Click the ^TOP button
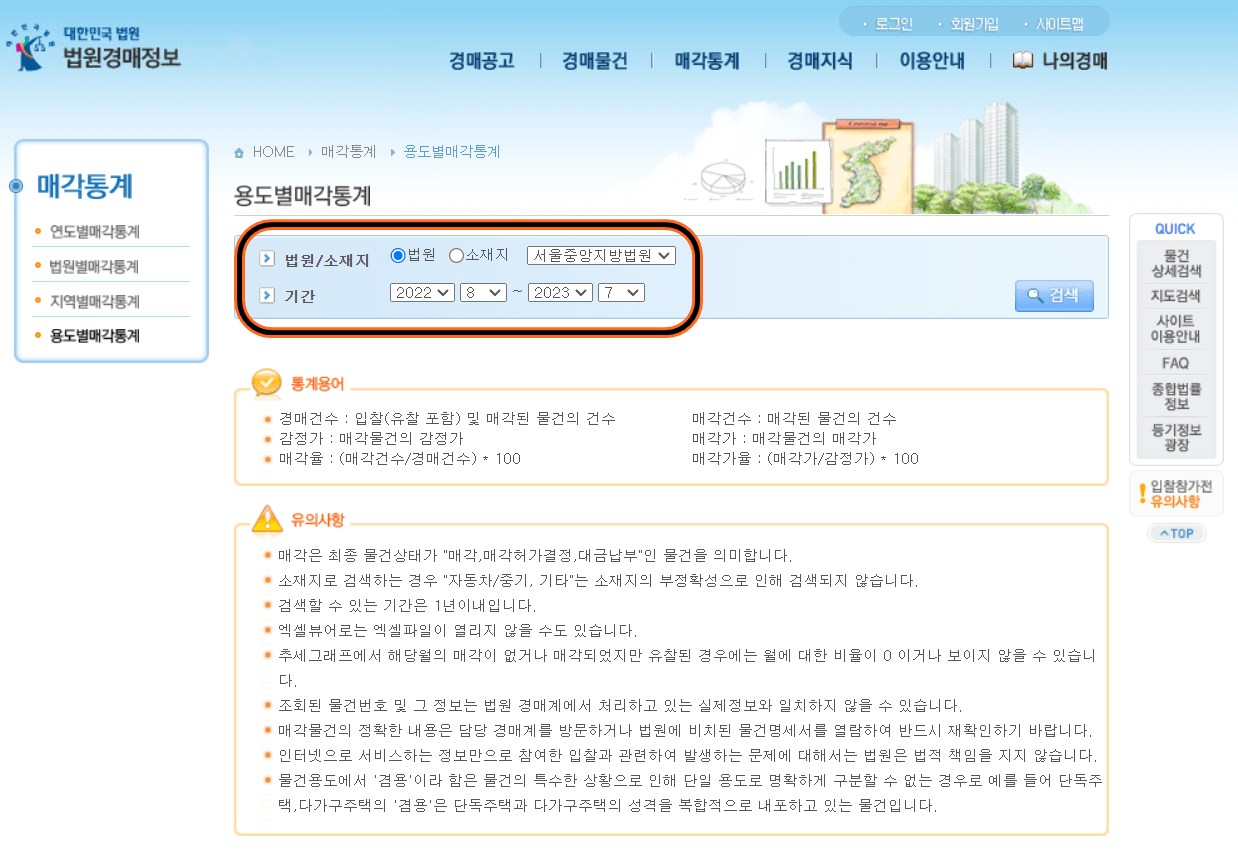1238x863 pixels. 1176,533
